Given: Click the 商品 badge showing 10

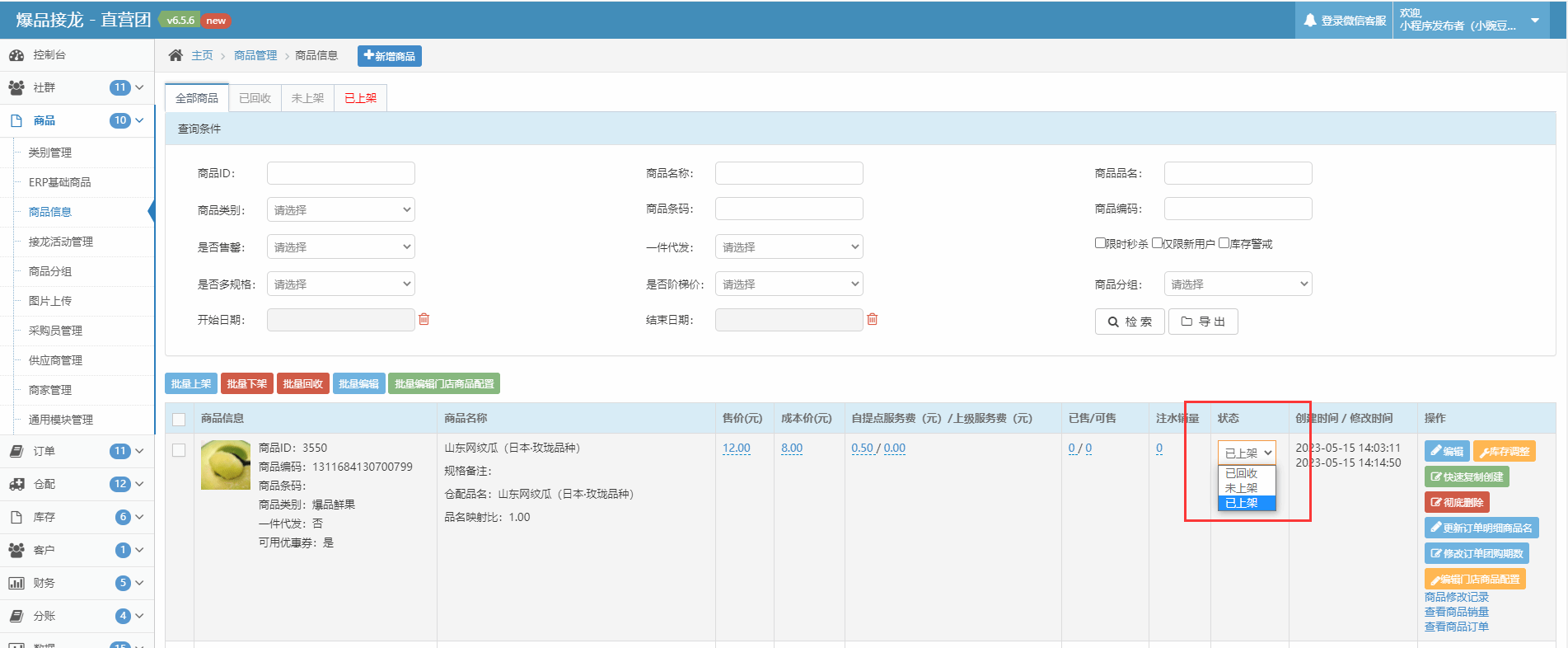Looking at the screenshot, I should coord(120,120).
